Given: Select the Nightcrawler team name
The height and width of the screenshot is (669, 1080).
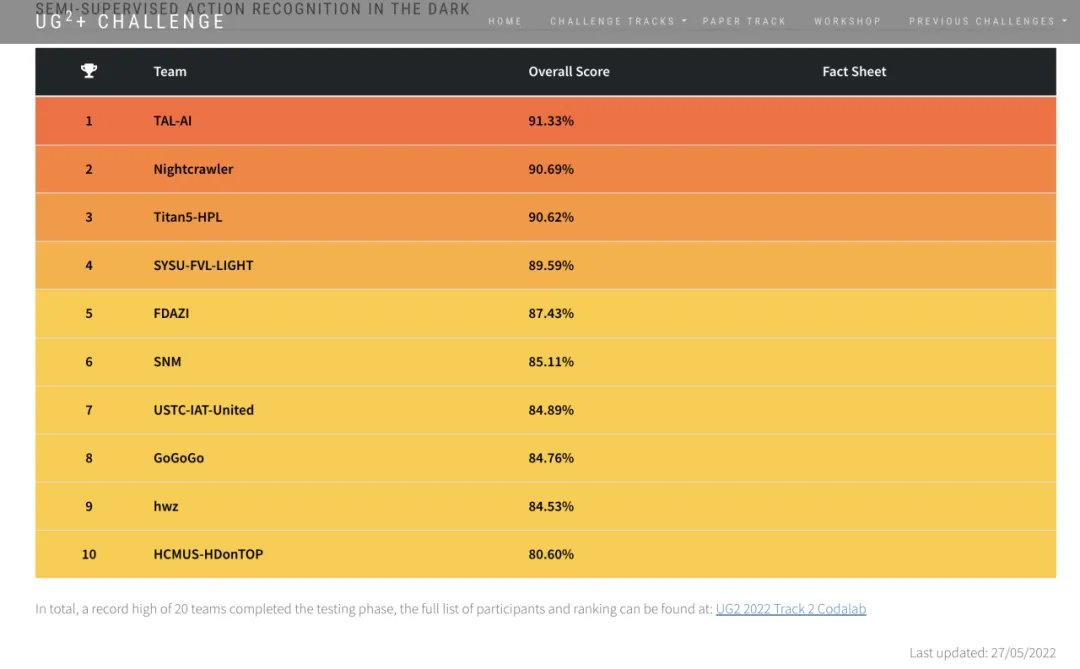Looking at the screenshot, I should tap(193, 169).
